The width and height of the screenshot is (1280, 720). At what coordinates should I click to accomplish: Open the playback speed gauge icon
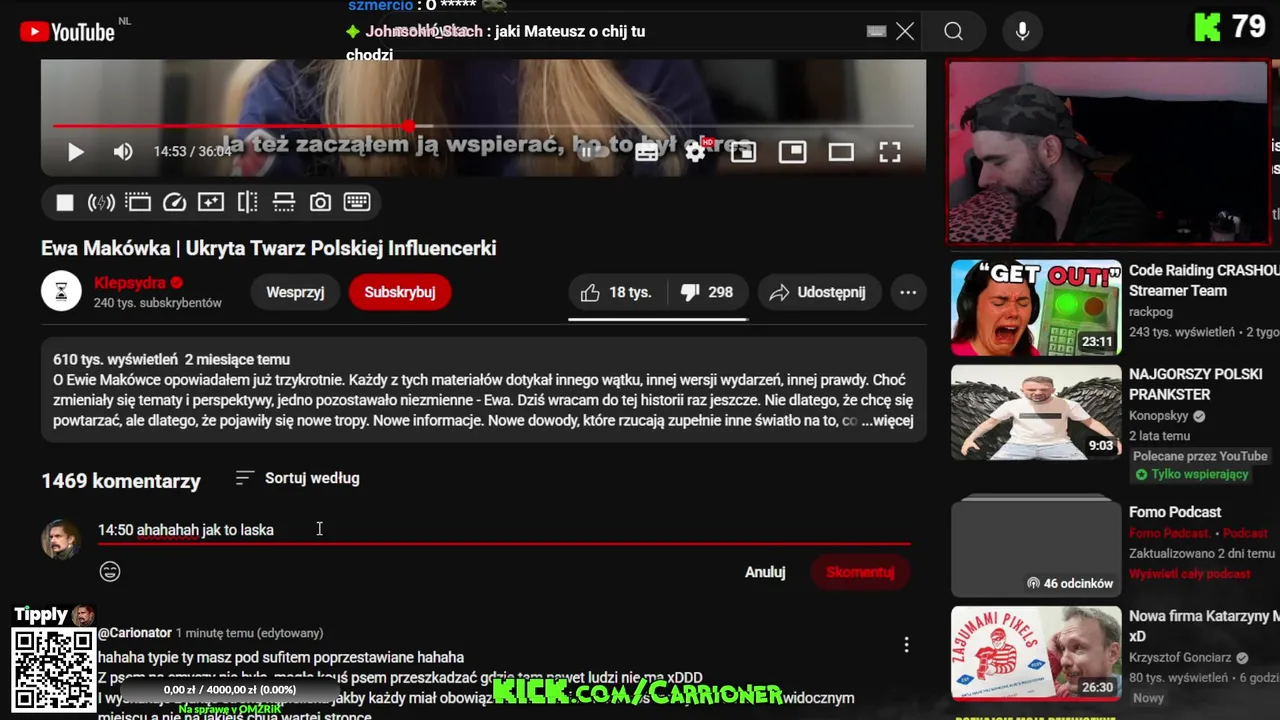[175, 203]
